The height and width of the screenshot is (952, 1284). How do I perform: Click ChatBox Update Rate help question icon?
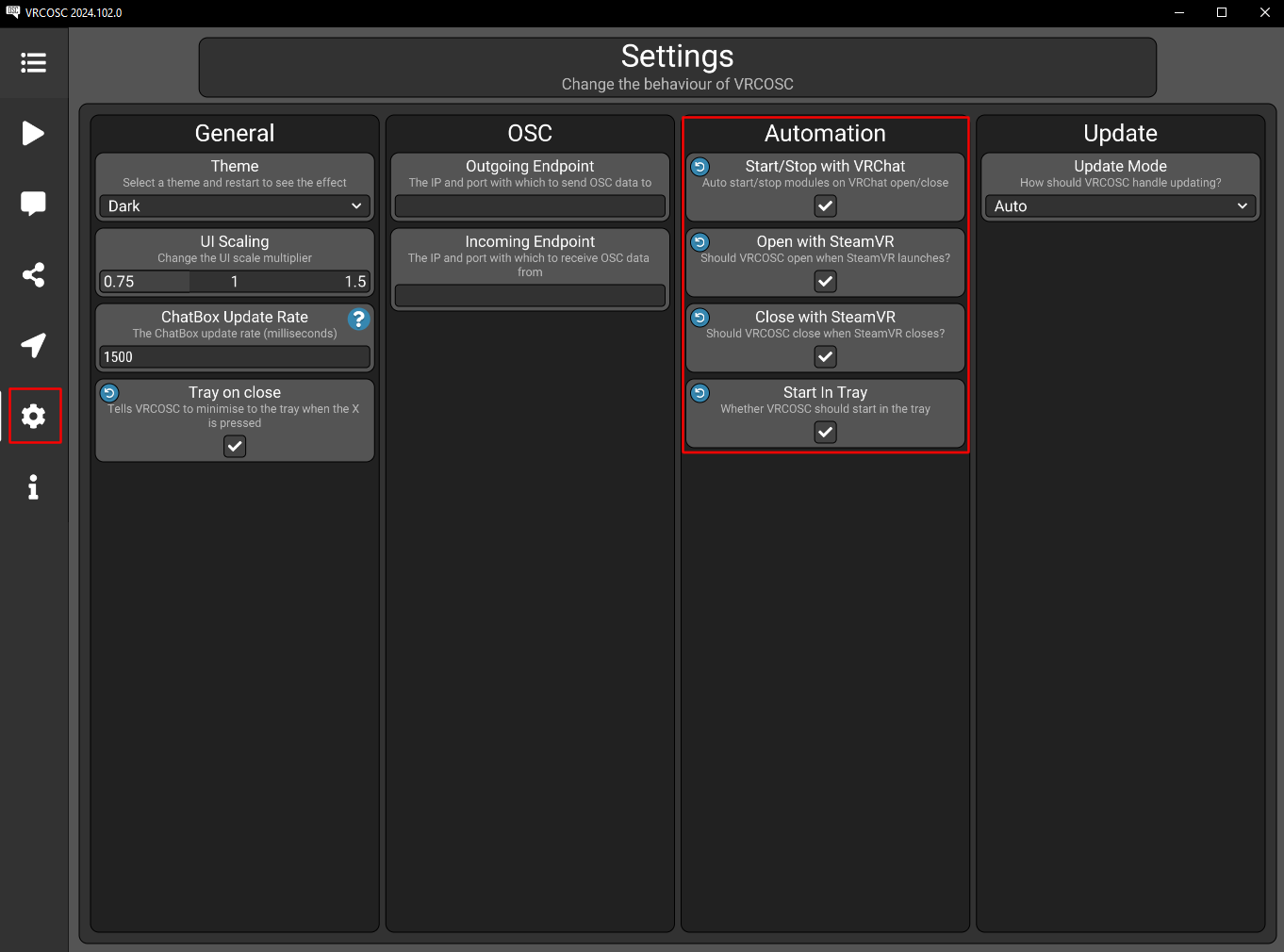pyautogui.click(x=358, y=320)
